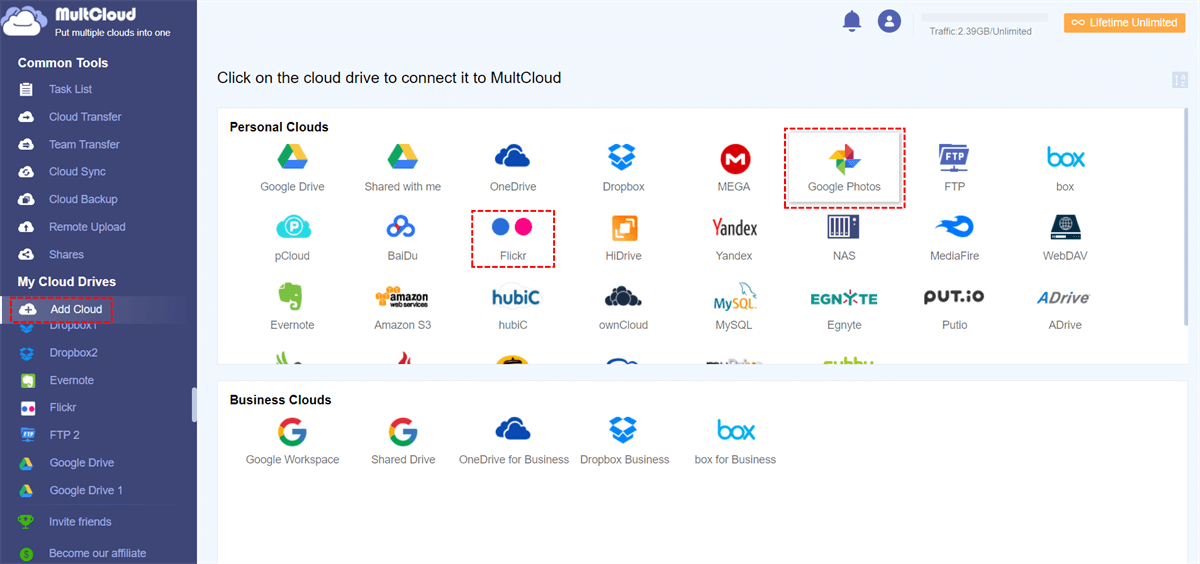Add OneDrive personal cloud
The width and height of the screenshot is (1200, 564).
pyautogui.click(x=512, y=167)
